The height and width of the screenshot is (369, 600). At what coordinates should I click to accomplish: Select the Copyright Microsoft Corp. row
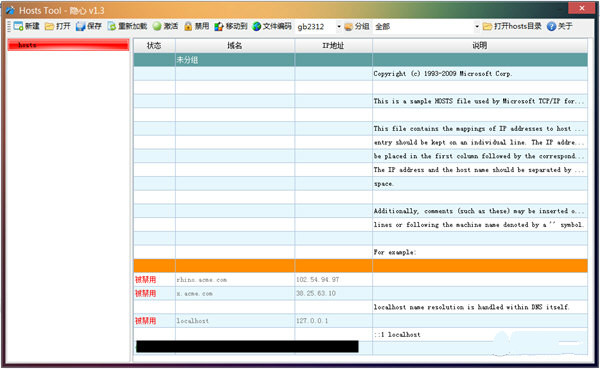coord(360,73)
